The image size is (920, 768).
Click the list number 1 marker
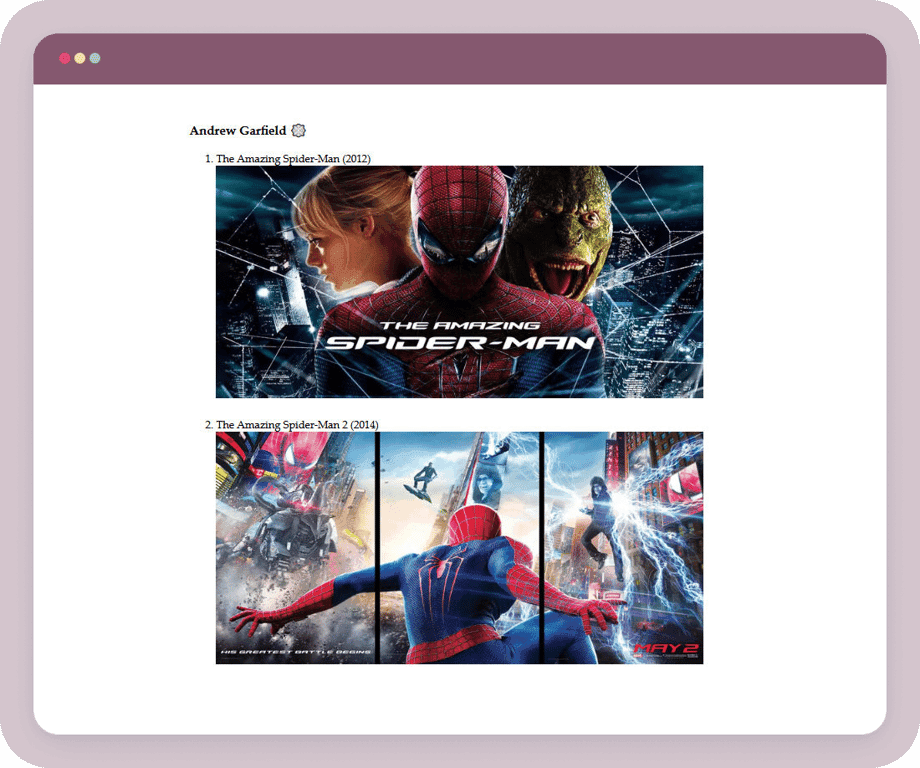coord(208,159)
